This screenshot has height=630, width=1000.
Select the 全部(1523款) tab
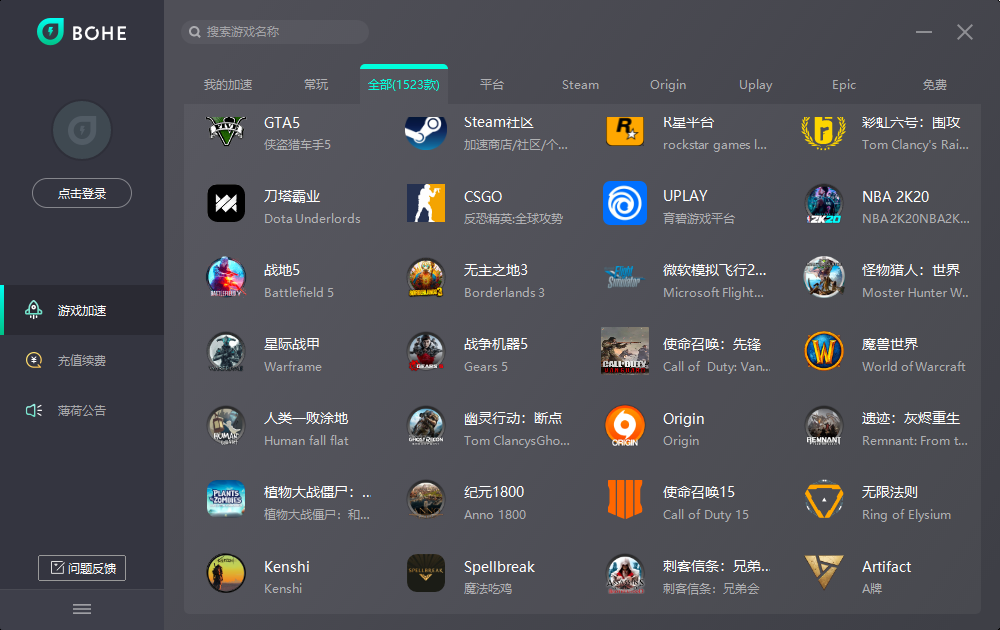coord(404,84)
